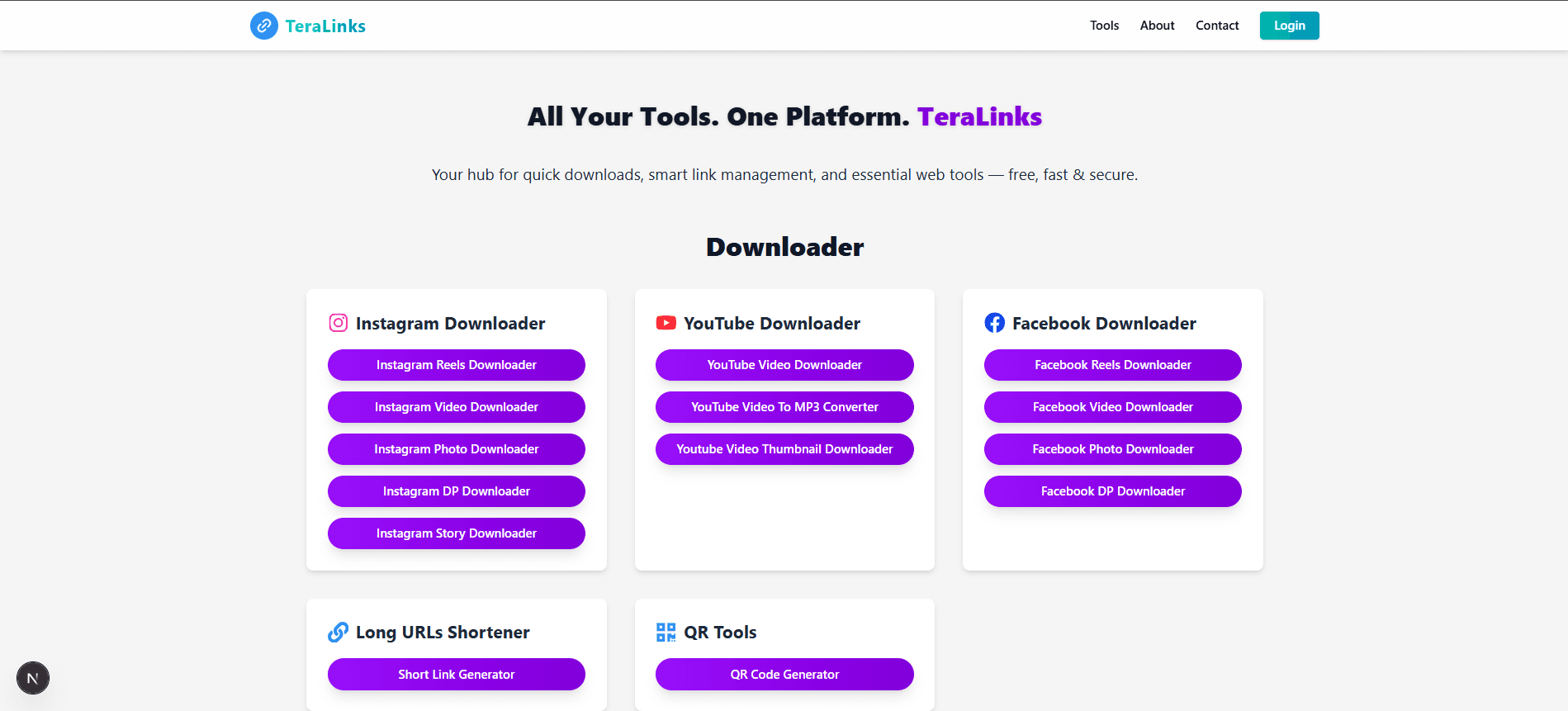Image resolution: width=1568 pixels, height=711 pixels.
Task: Open Facebook DP Downloader
Action: coord(1113,491)
